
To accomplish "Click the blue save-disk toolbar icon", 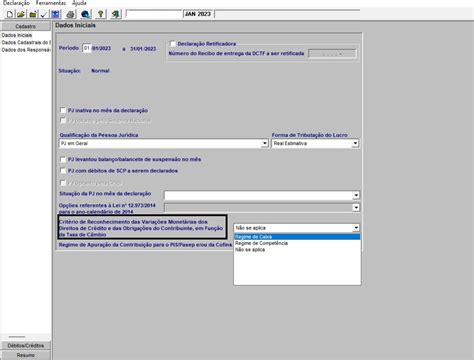I will [x=55, y=14].
